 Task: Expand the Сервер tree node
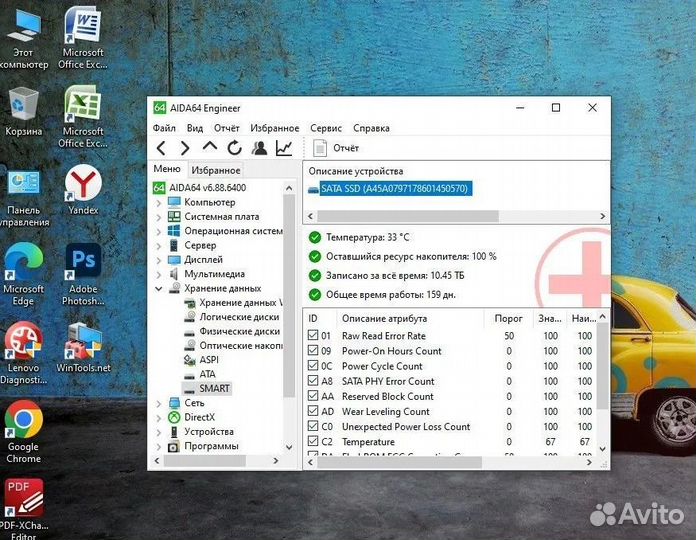click(159, 245)
